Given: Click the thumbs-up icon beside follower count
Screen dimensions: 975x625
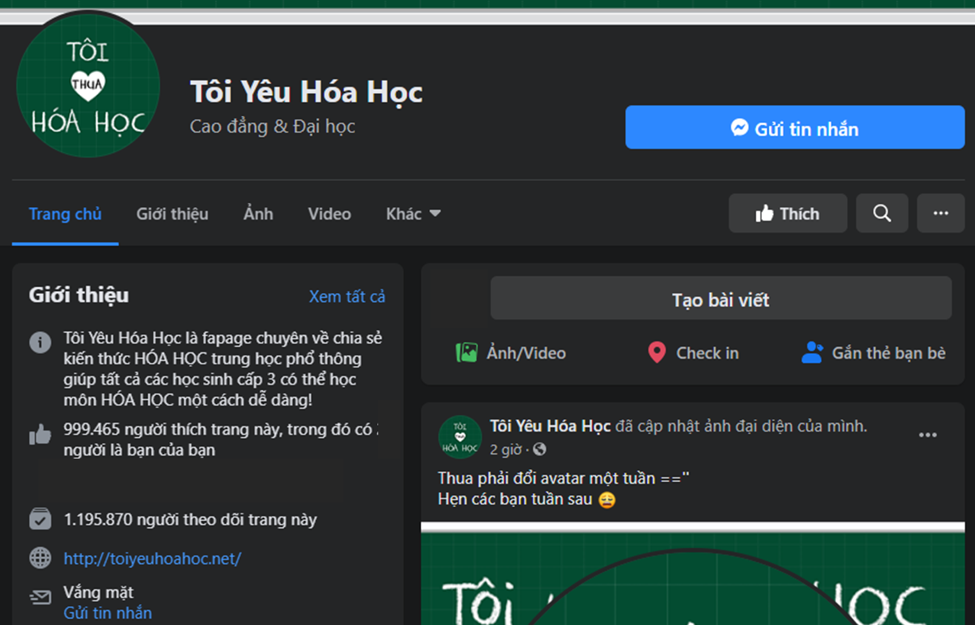Looking at the screenshot, I should [40, 434].
